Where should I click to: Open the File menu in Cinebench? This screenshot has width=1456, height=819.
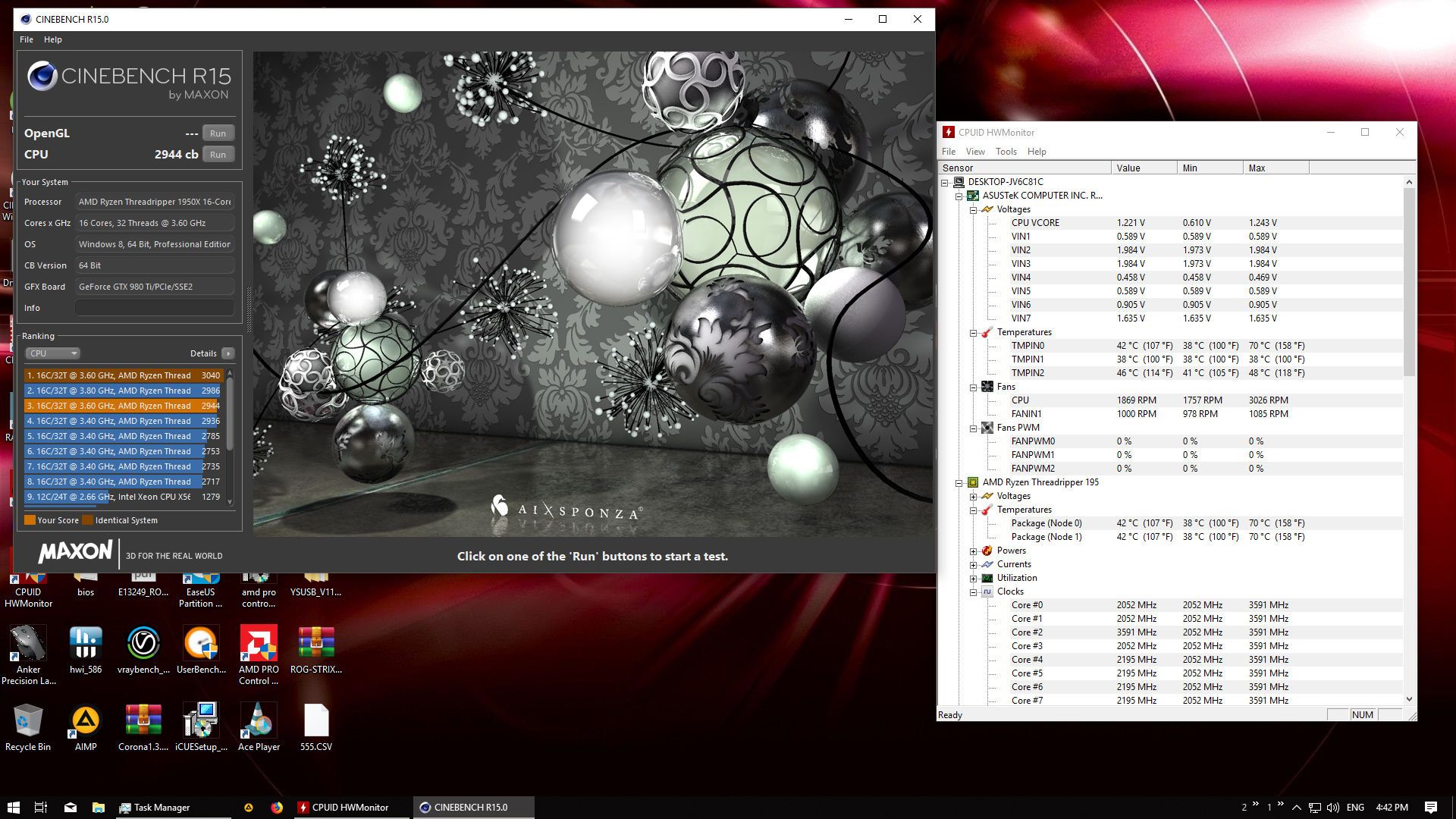coord(27,39)
